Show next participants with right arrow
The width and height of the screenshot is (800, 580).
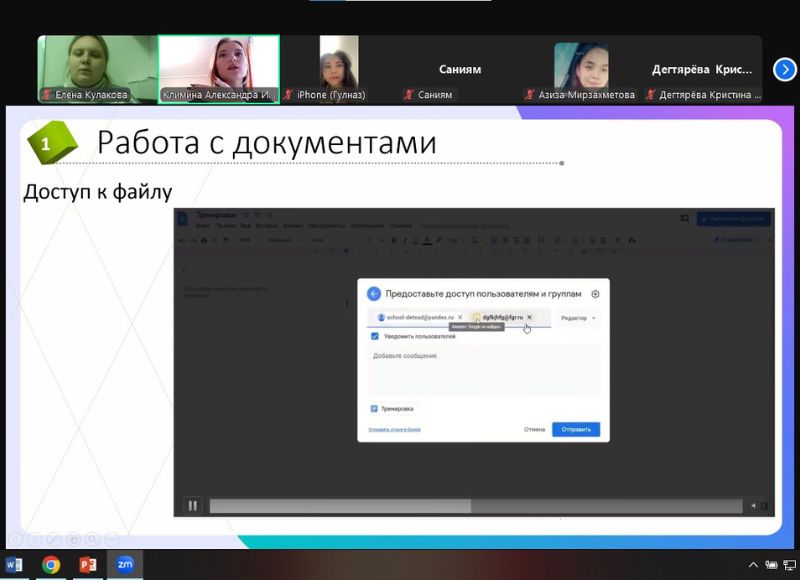click(785, 69)
